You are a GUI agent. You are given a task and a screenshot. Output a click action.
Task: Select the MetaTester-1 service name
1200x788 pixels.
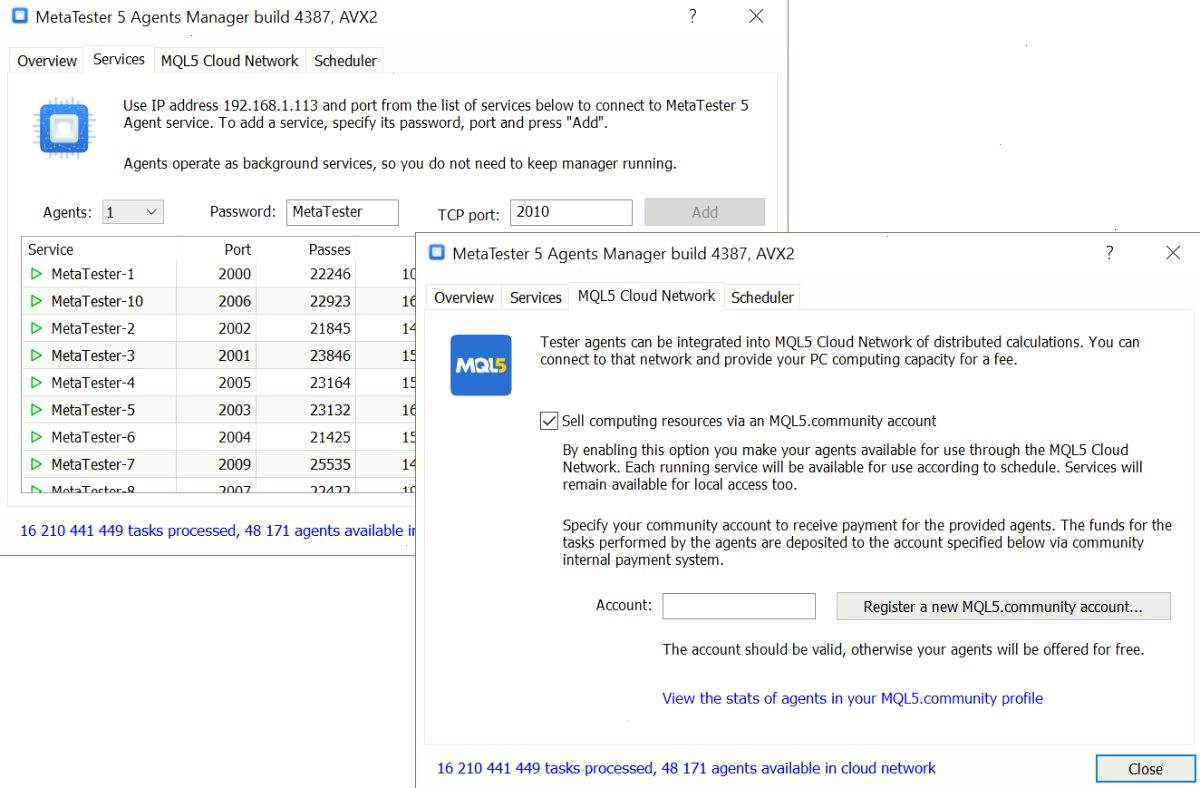pos(93,274)
